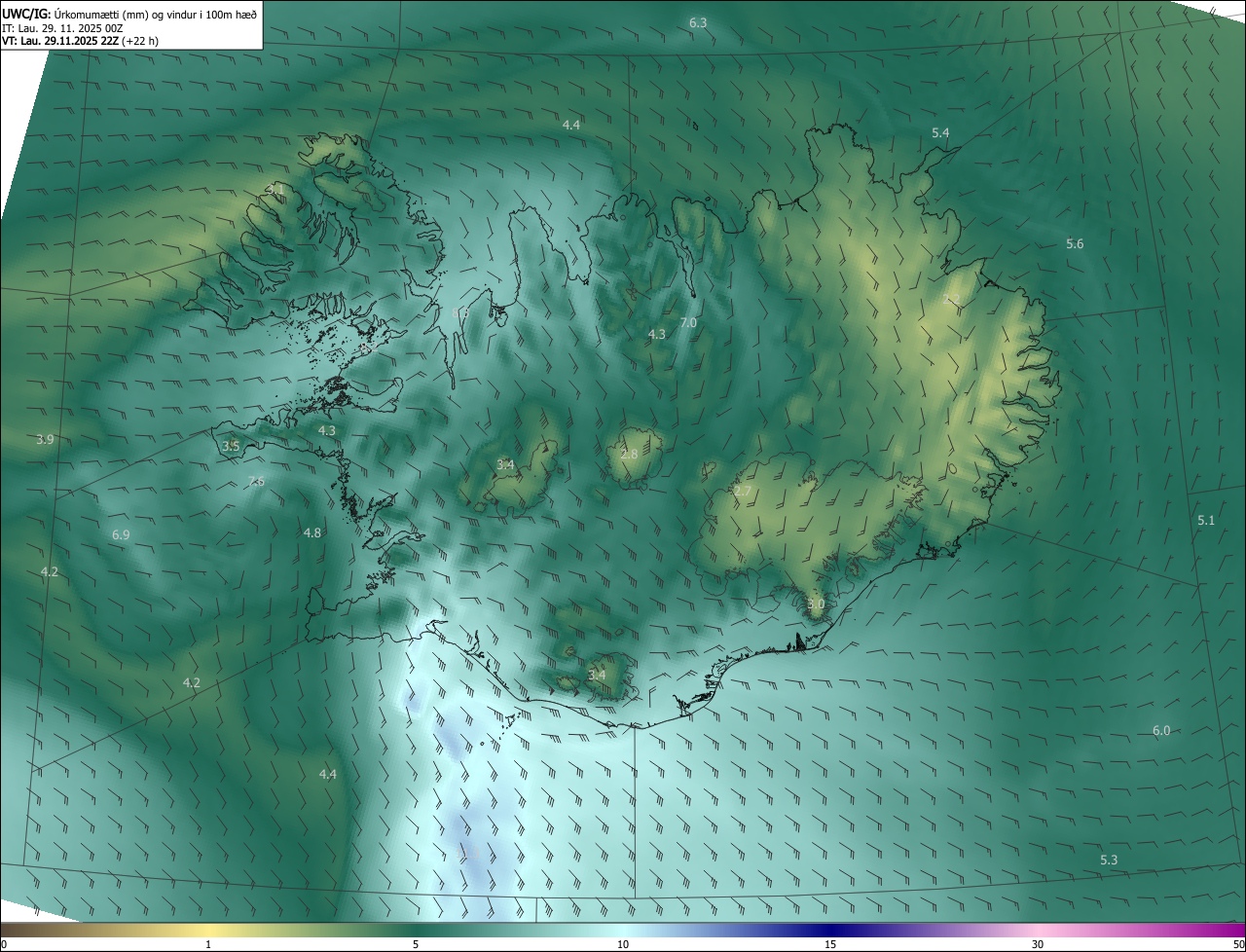Viewport: 1246px width, 952px height.
Task: Click the 7.0 value on the map
Action: click(688, 322)
